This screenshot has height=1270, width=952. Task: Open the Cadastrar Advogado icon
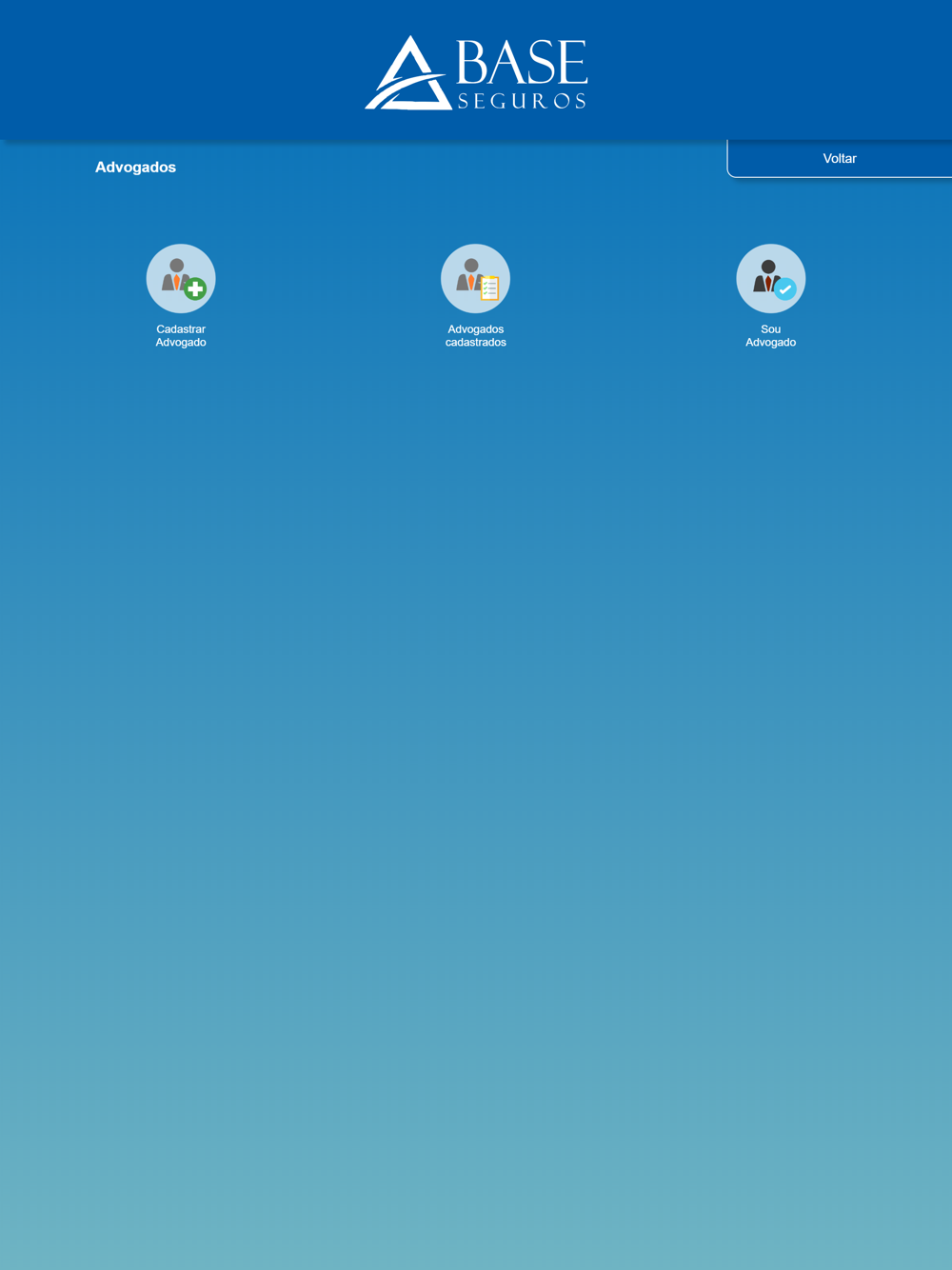pyautogui.click(x=181, y=278)
